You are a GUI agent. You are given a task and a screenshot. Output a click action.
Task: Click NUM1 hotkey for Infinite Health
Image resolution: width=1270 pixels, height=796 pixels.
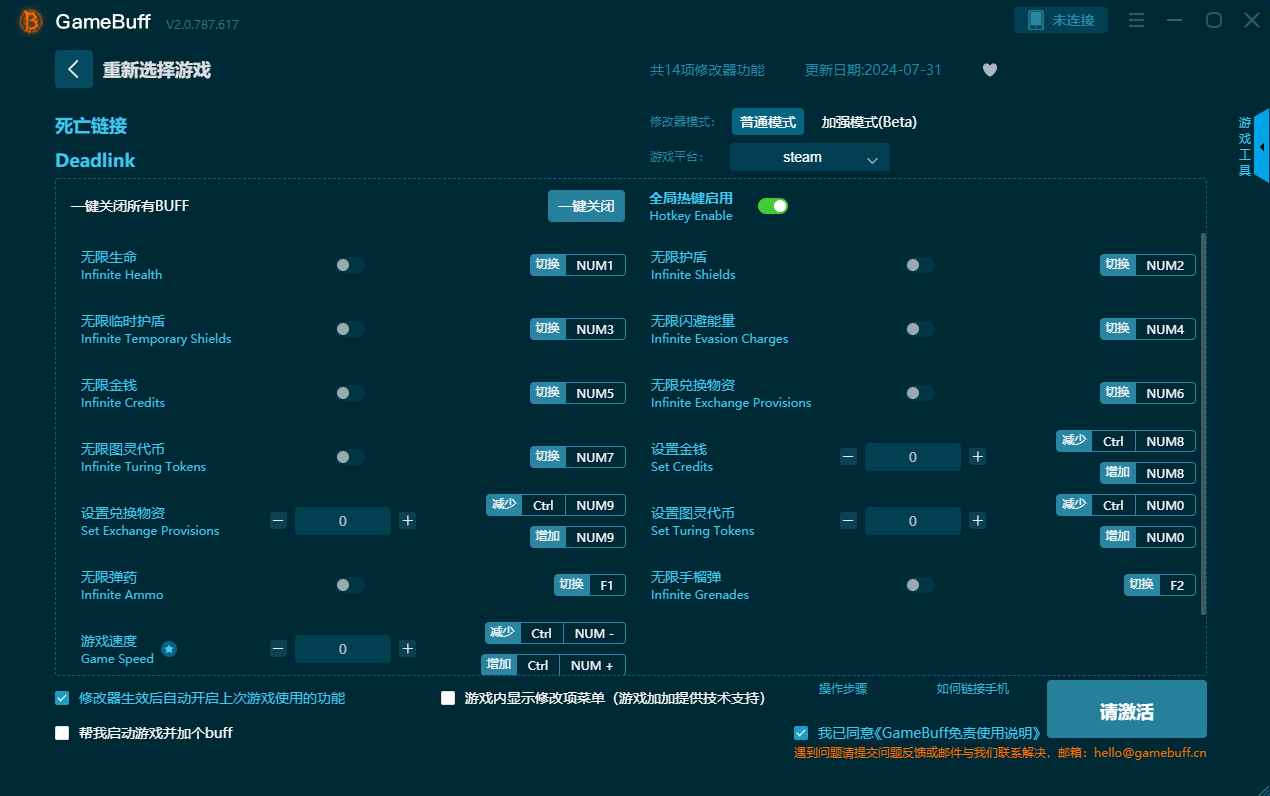(595, 265)
